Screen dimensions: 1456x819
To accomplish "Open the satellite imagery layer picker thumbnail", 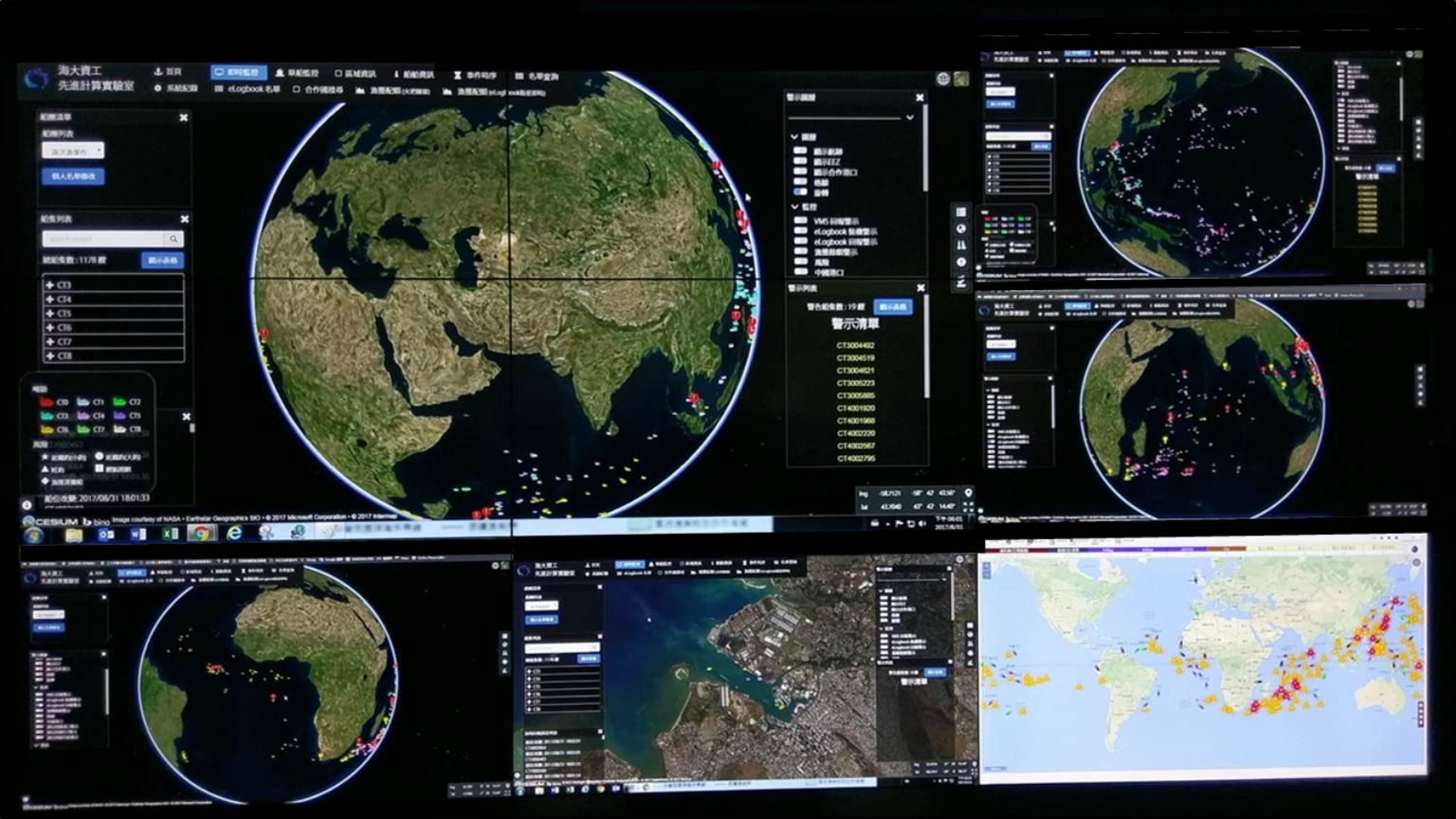I will 961,79.
